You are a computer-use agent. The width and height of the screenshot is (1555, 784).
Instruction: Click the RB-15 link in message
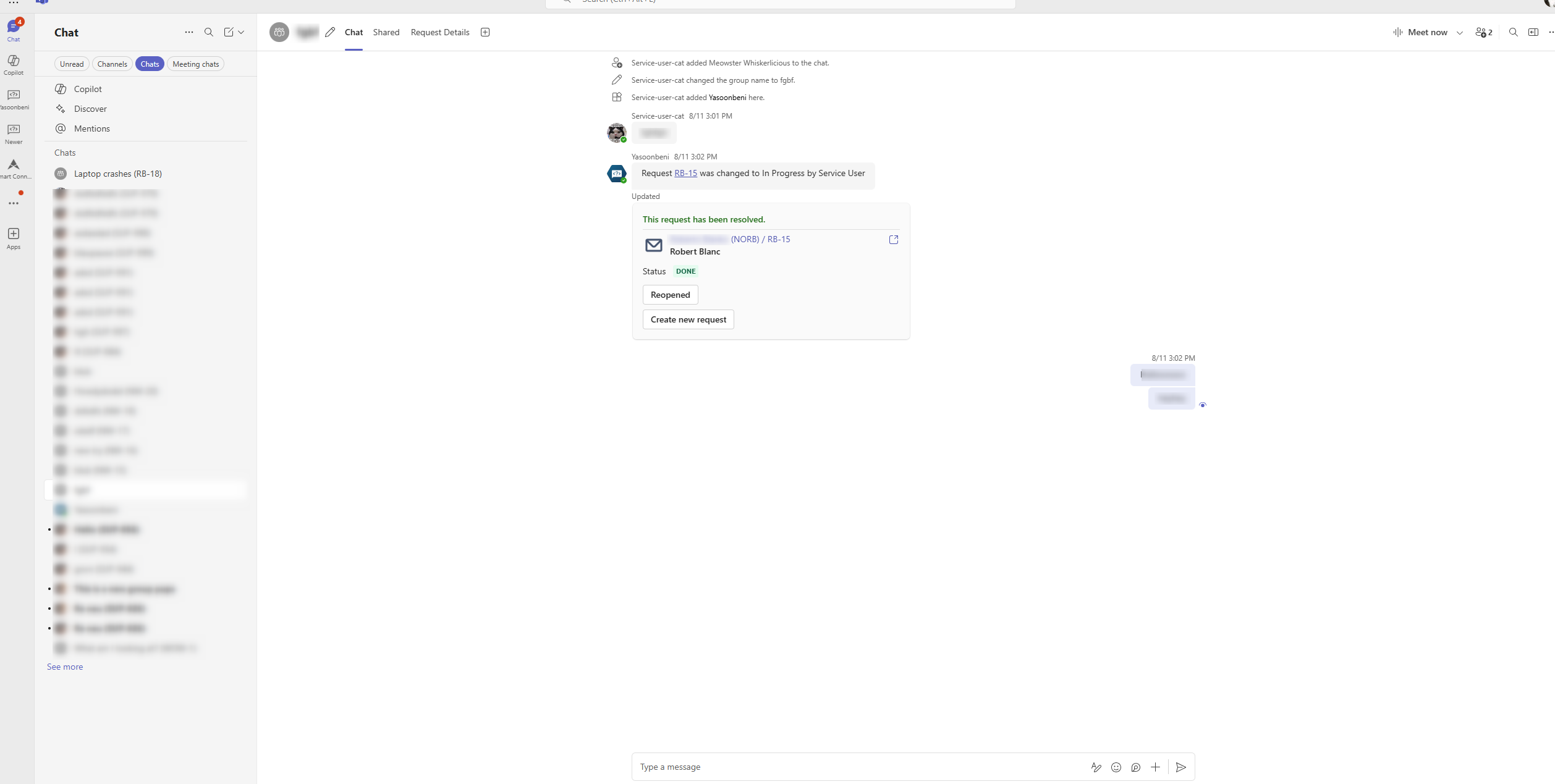[x=685, y=174]
